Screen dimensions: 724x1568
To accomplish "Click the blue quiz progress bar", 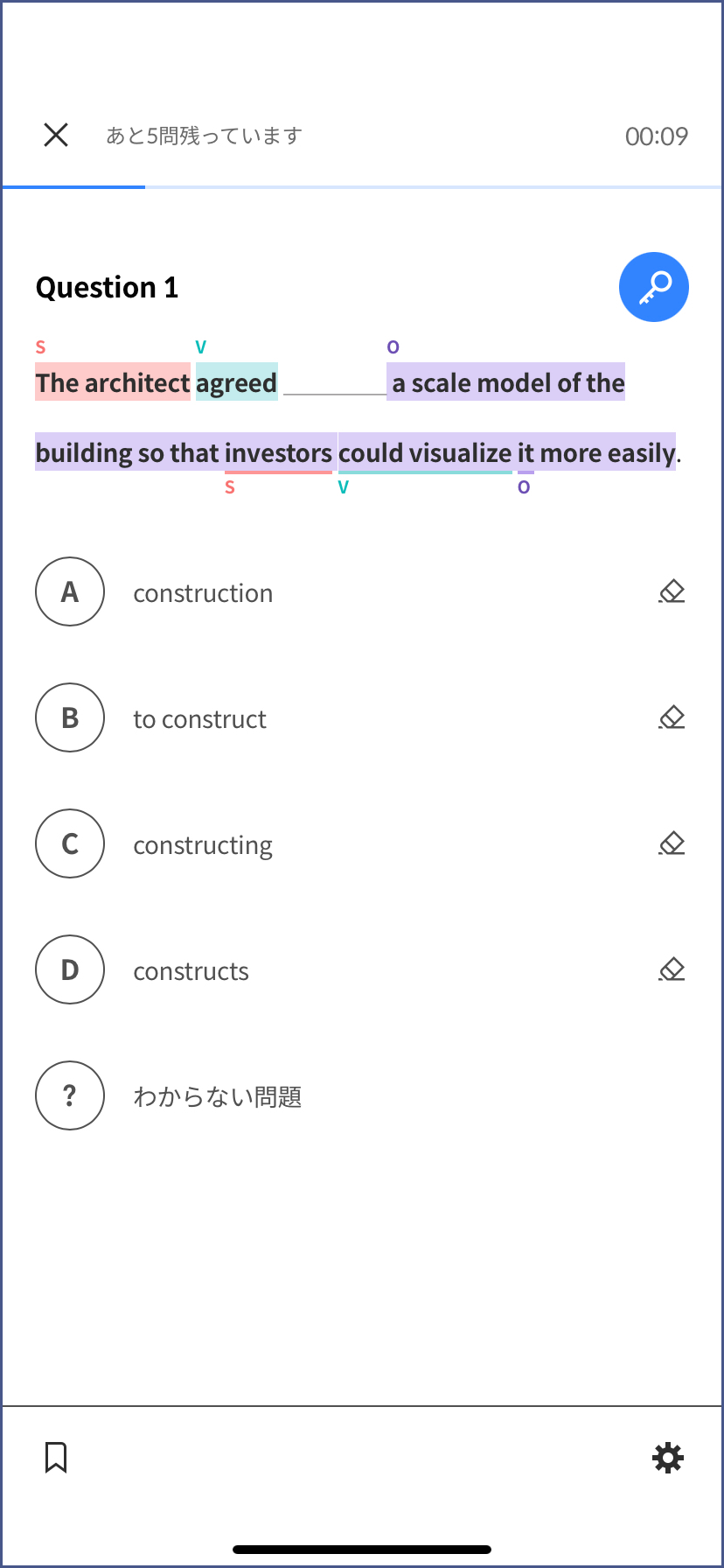I will pos(73,186).
